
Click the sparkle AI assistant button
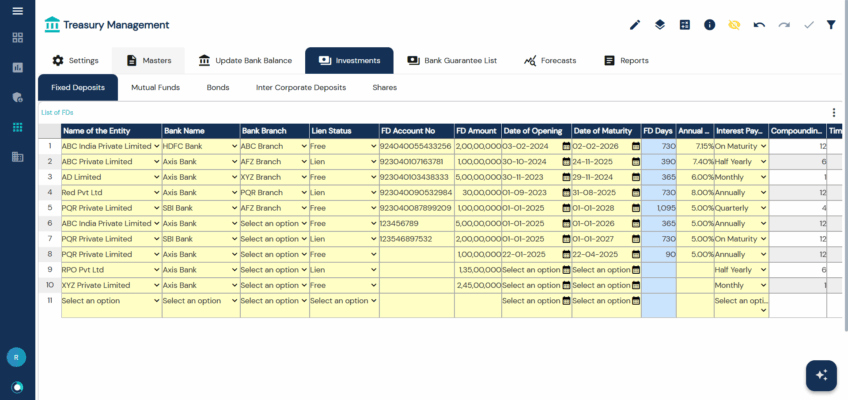pyautogui.click(x=821, y=374)
